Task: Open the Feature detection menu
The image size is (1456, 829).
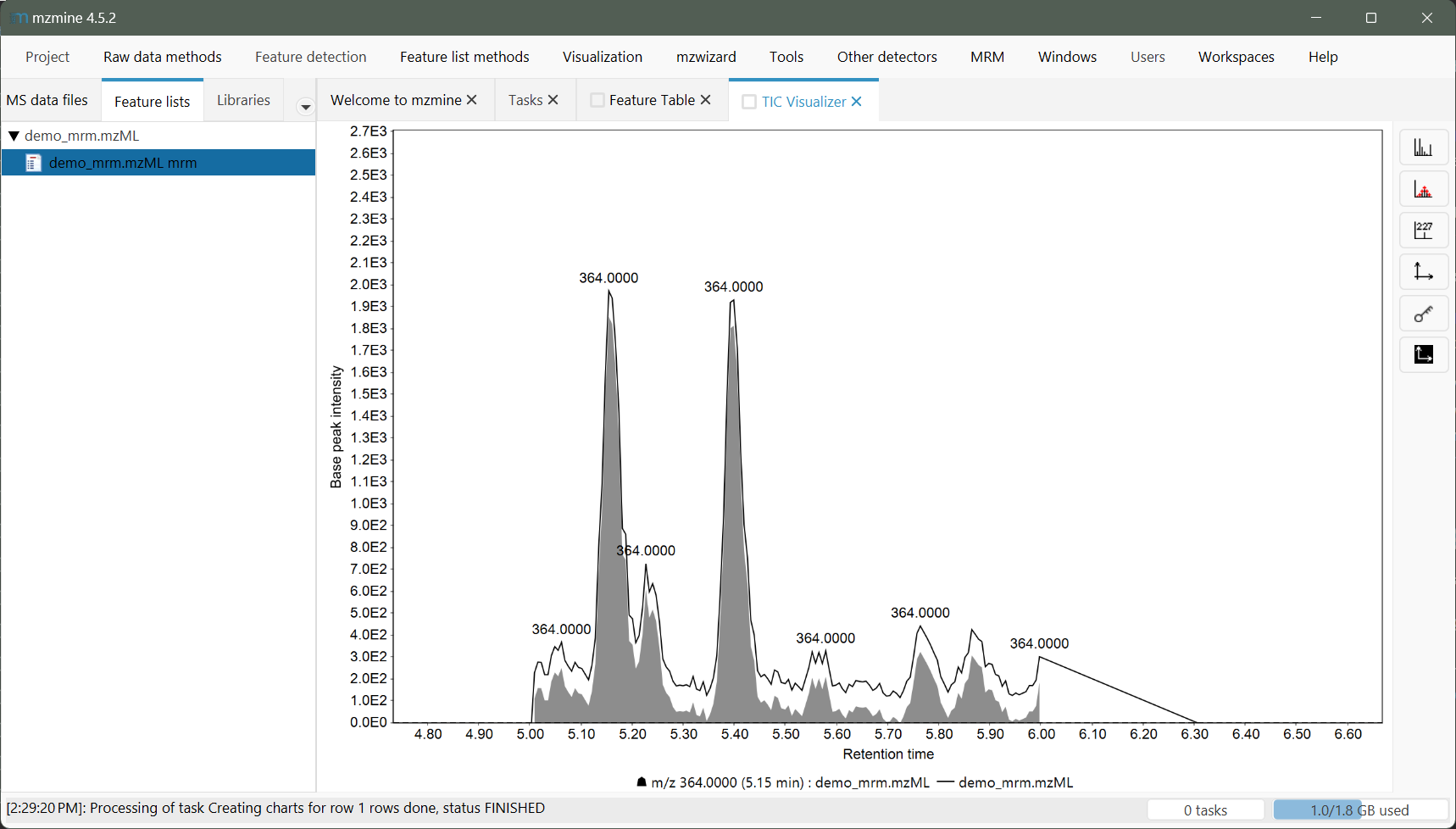Action: [311, 57]
